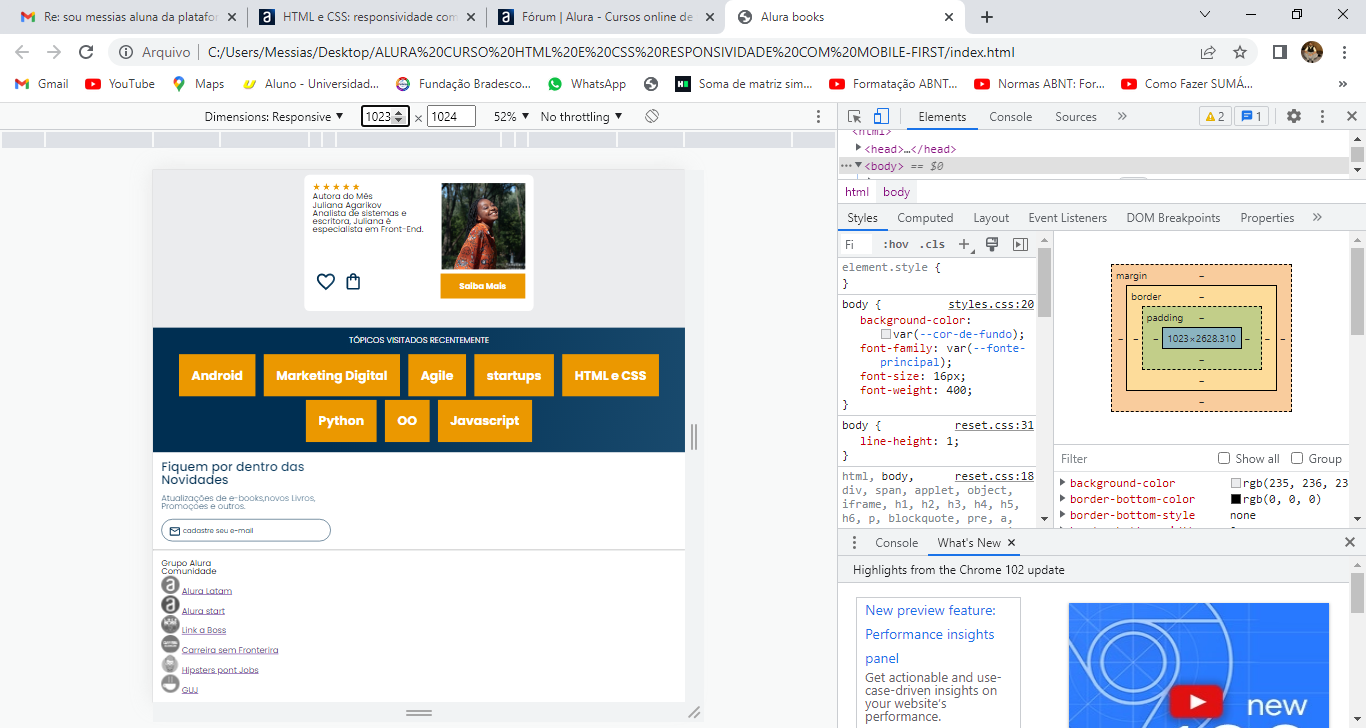The image size is (1366, 728).
Task: Click the Javascript topic button
Action: click(x=485, y=421)
